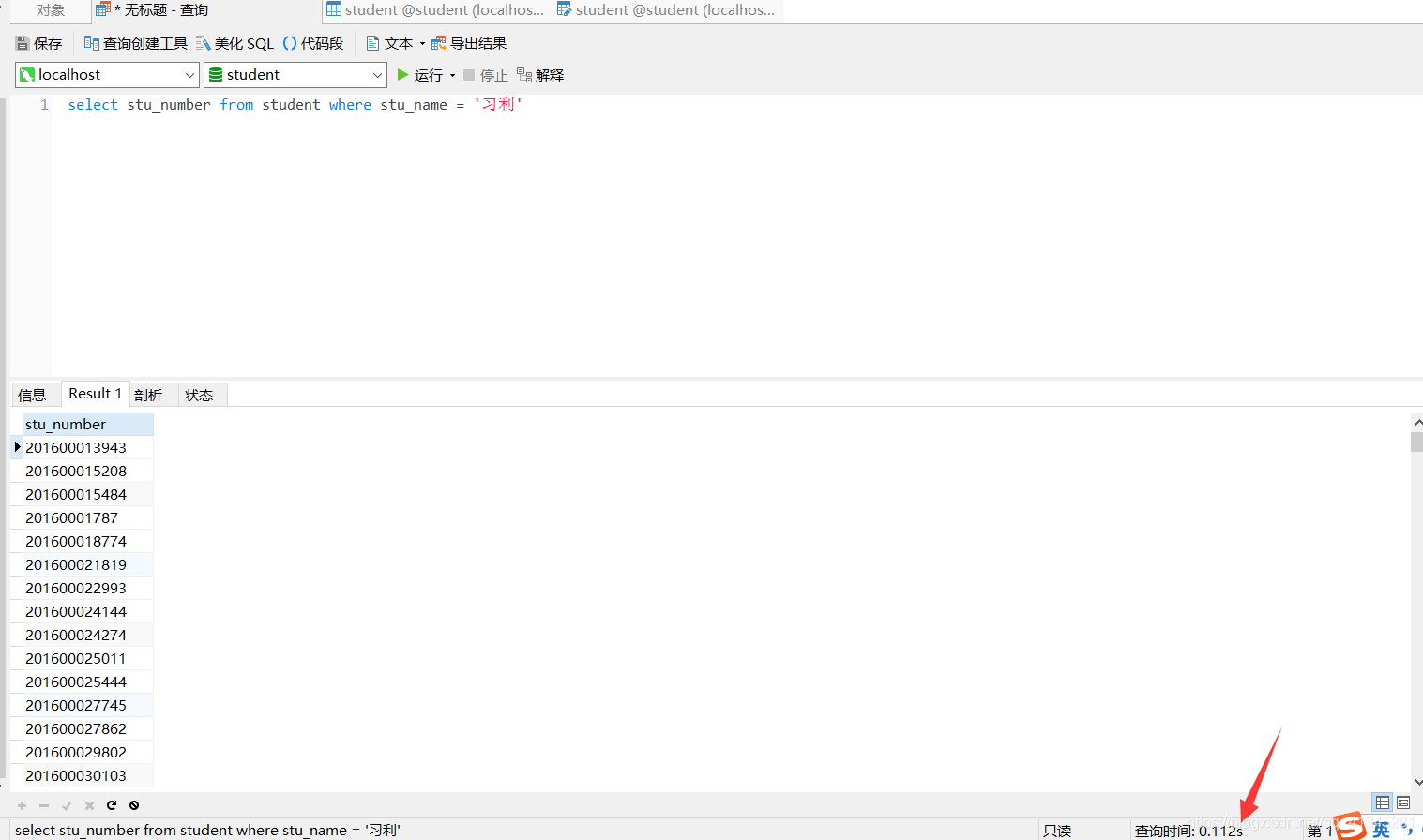Screen dimensions: 1423x840
Task: Select cell 201600025011
Action: [x=87, y=658]
